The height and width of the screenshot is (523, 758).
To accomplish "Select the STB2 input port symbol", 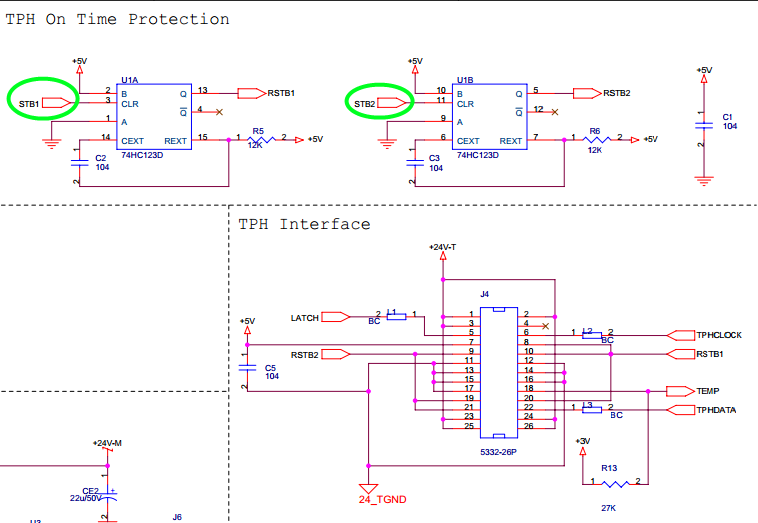I will (392, 102).
